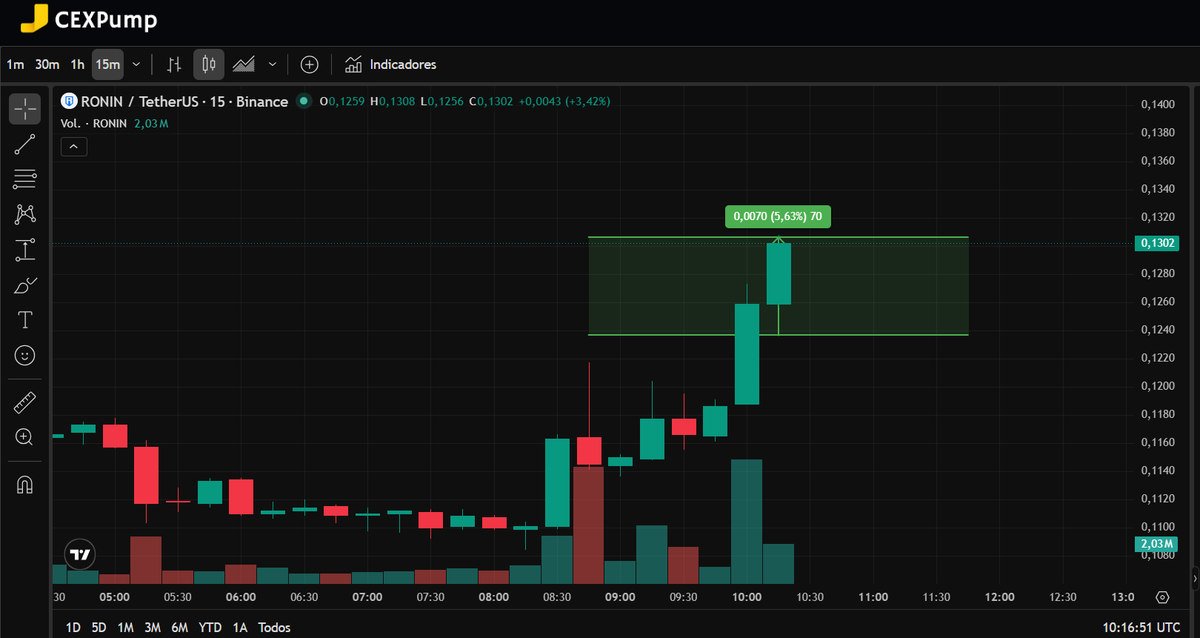Select the trend line drawing tool
The height and width of the screenshot is (638, 1200).
point(25,144)
